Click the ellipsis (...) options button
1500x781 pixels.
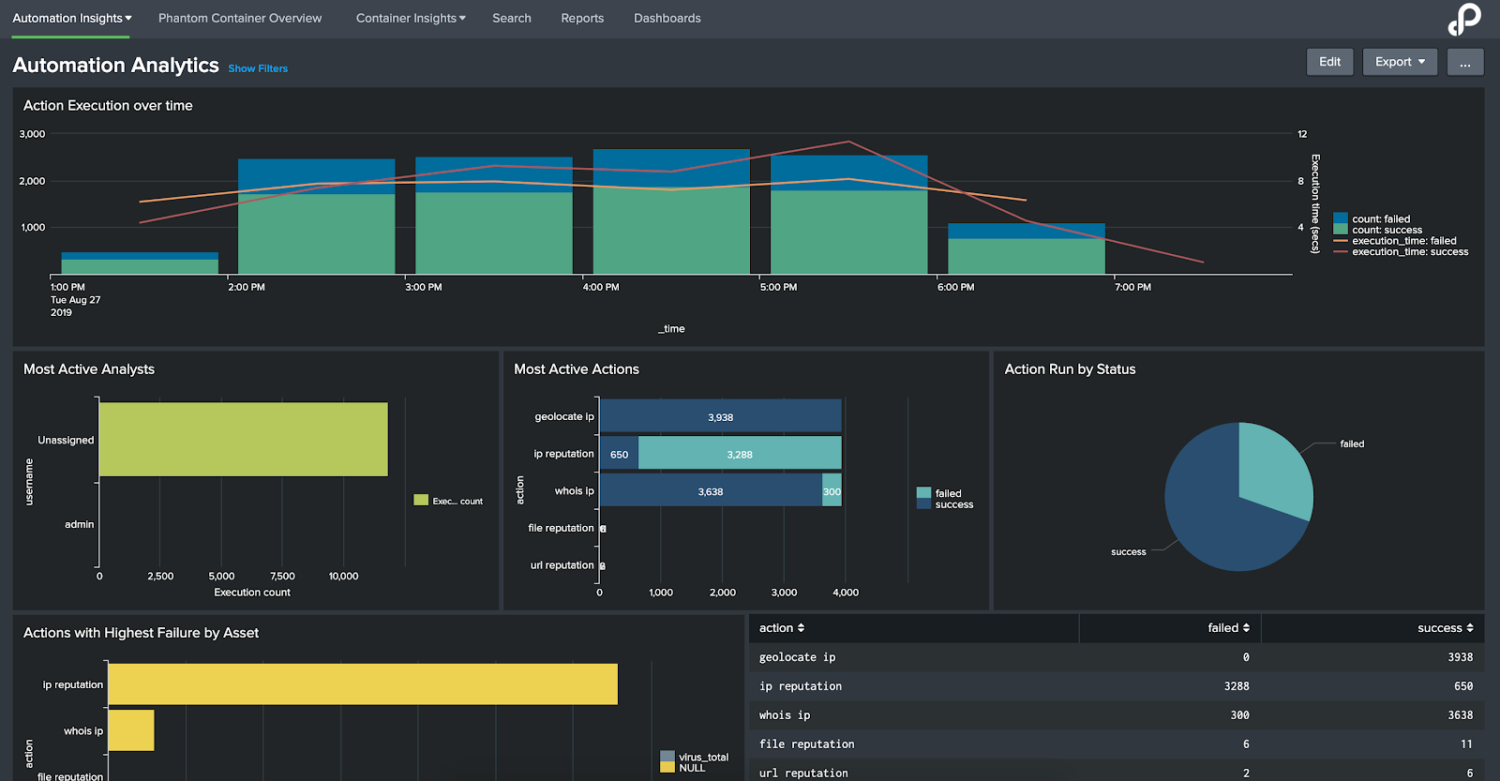[1464, 61]
